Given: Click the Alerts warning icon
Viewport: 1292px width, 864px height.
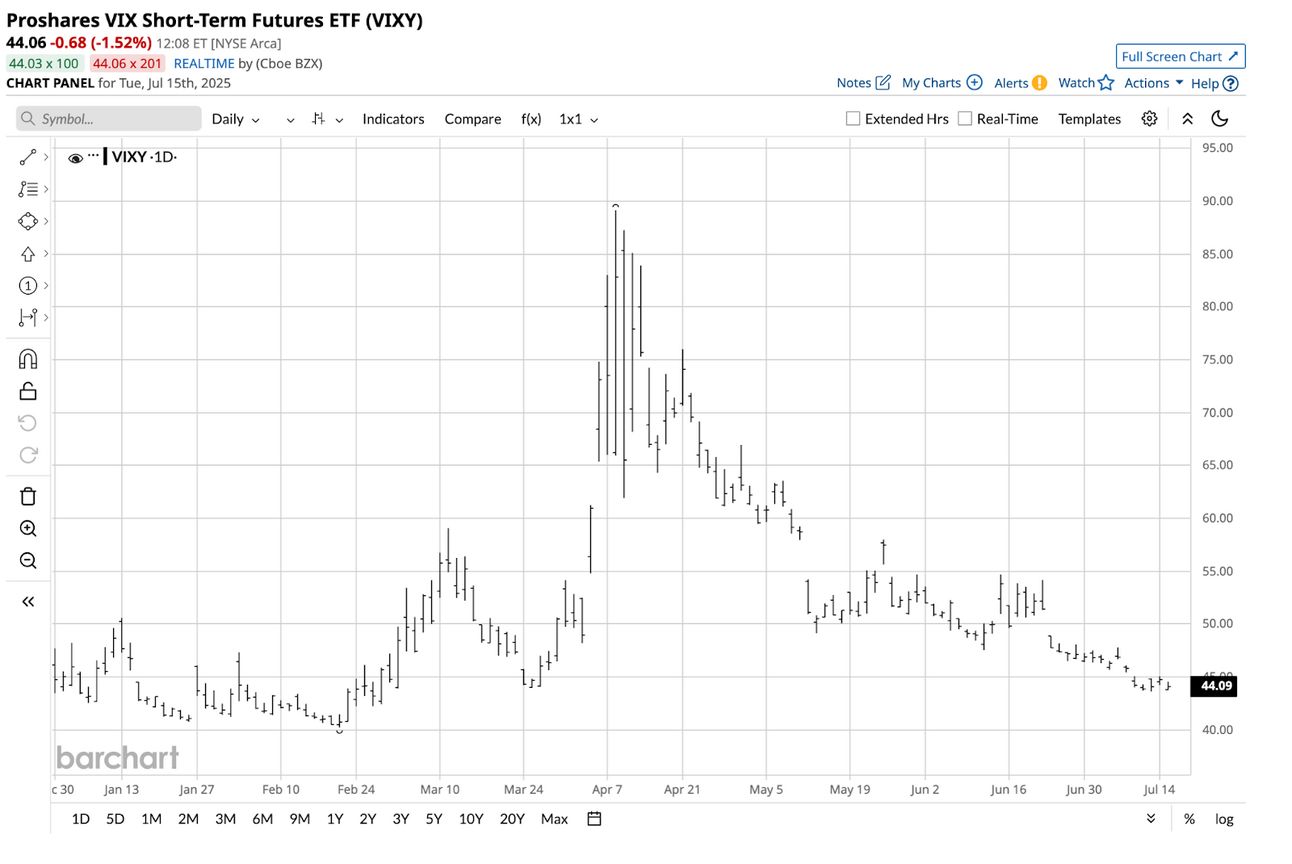Looking at the screenshot, I should [1040, 83].
